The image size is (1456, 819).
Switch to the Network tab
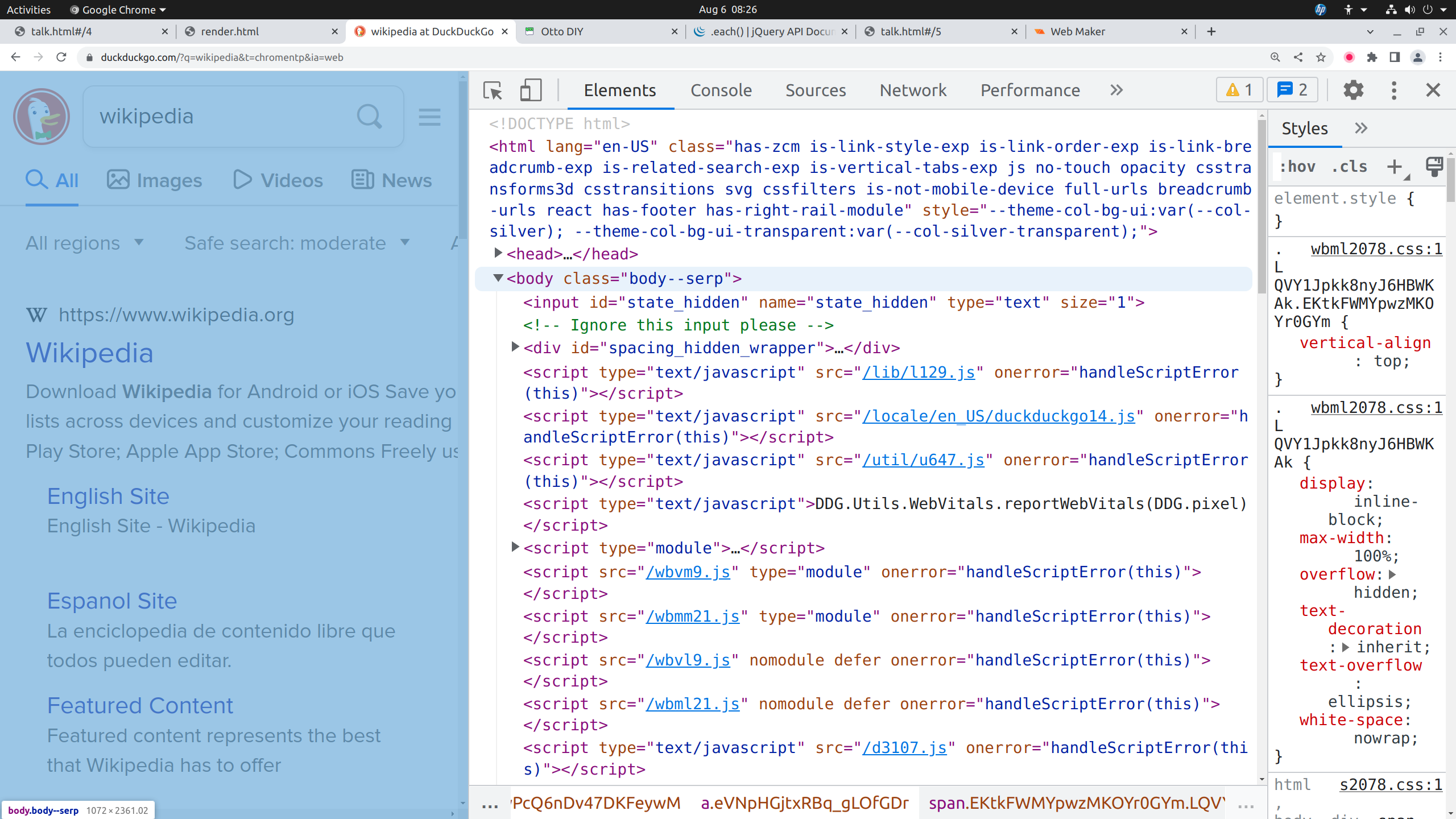tap(913, 90)
